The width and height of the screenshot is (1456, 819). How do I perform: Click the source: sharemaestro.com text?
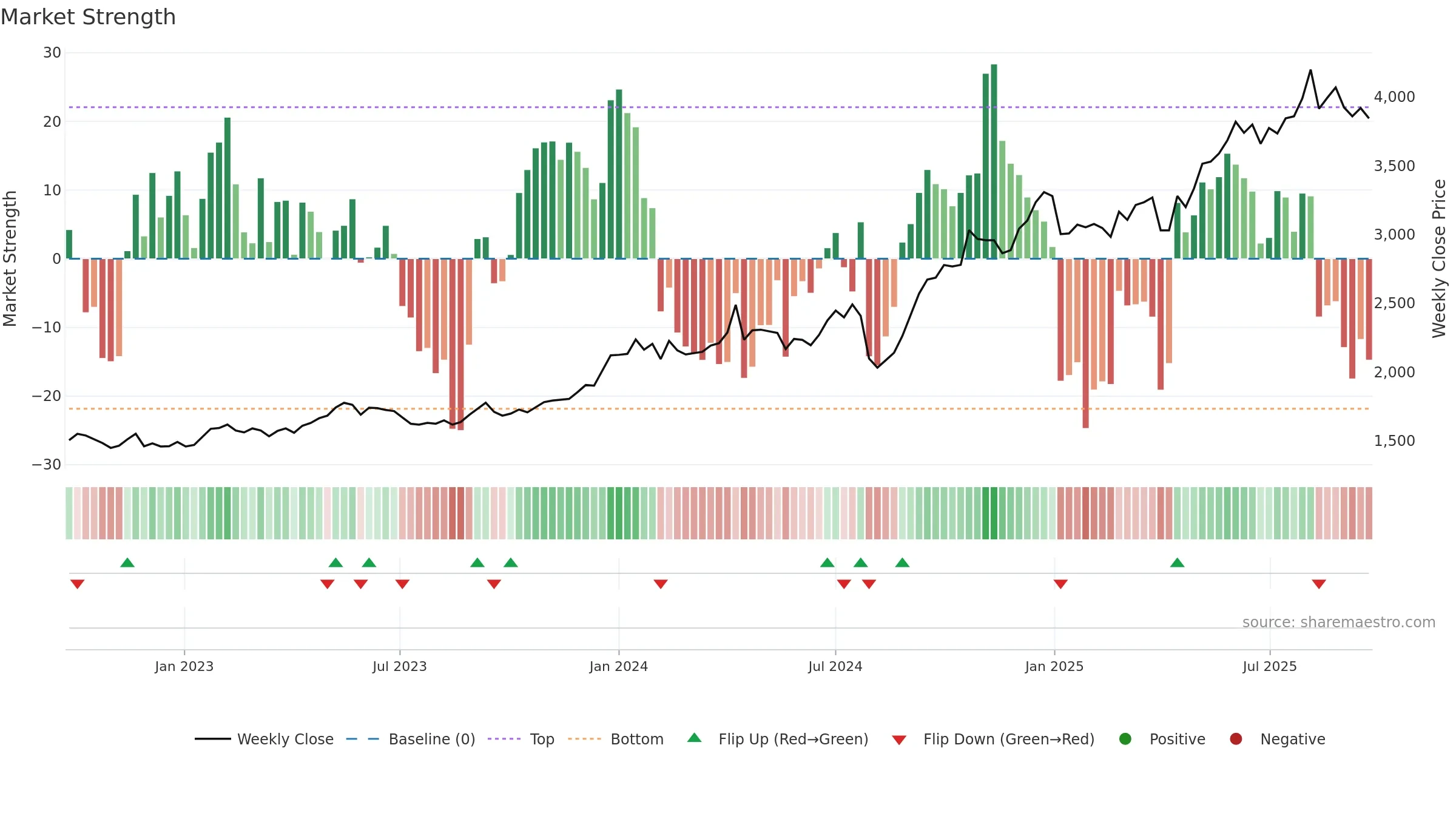[1339, 622]
